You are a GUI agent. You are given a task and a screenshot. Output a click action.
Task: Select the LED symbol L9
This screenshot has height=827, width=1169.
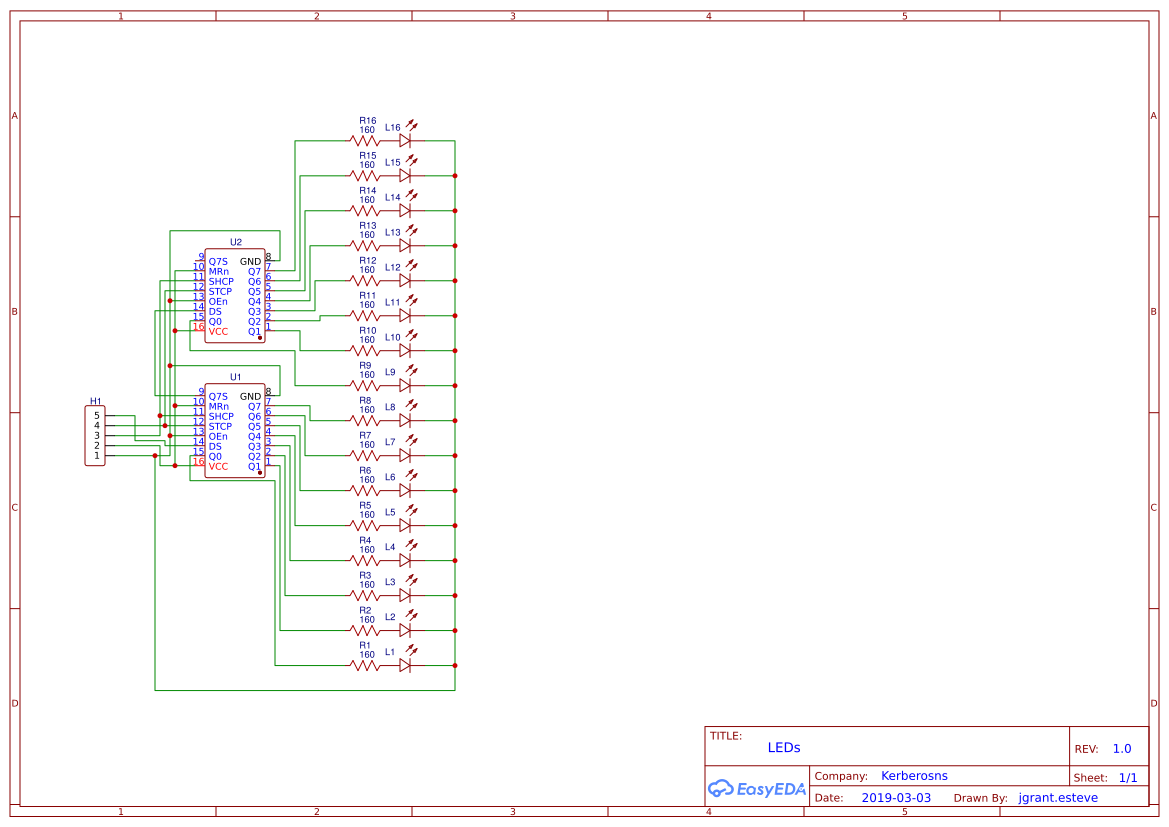click(x=404, y=385)
